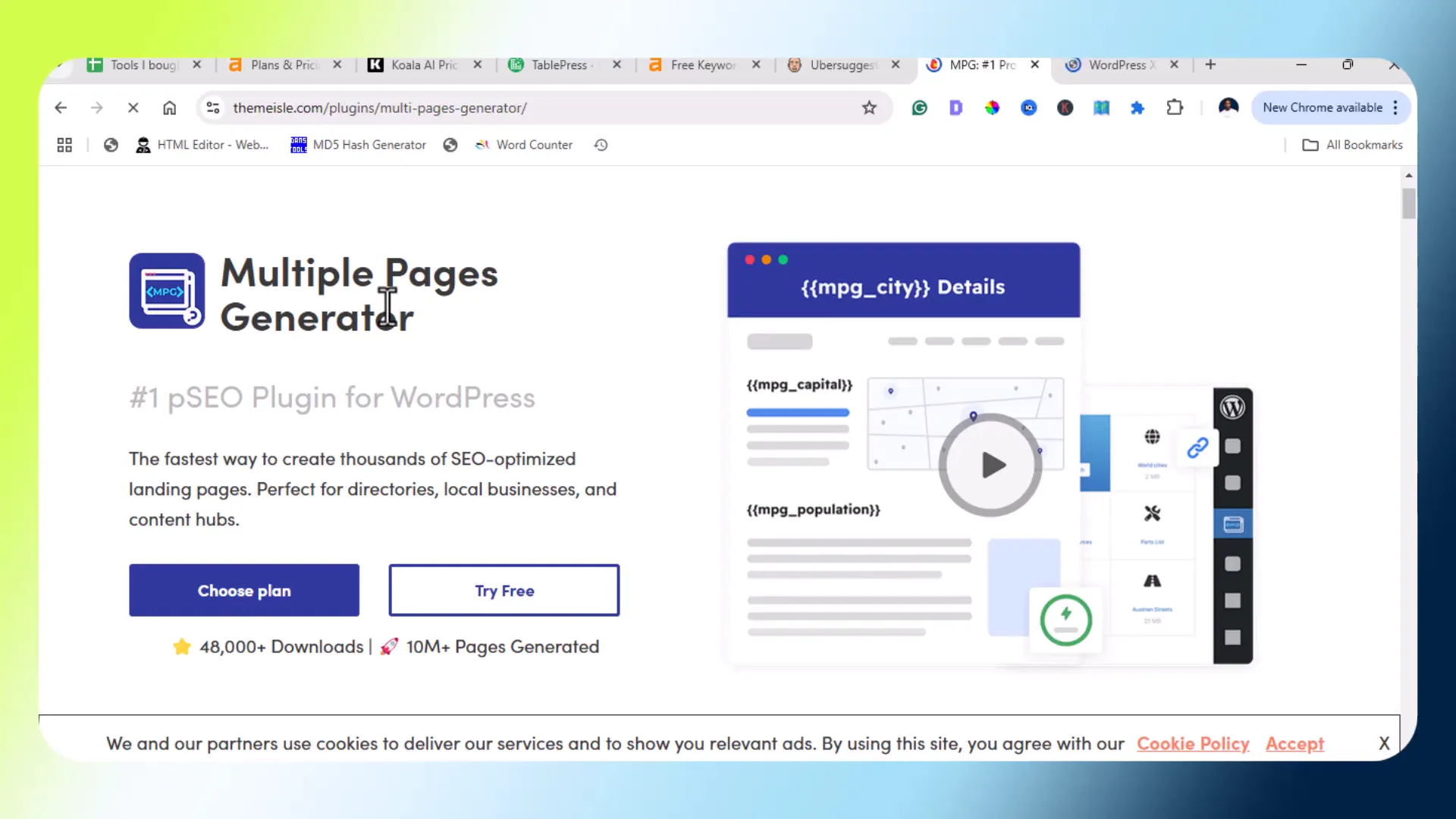
Task: Open the first globe bookmark icon
Action: coord(111,145)
